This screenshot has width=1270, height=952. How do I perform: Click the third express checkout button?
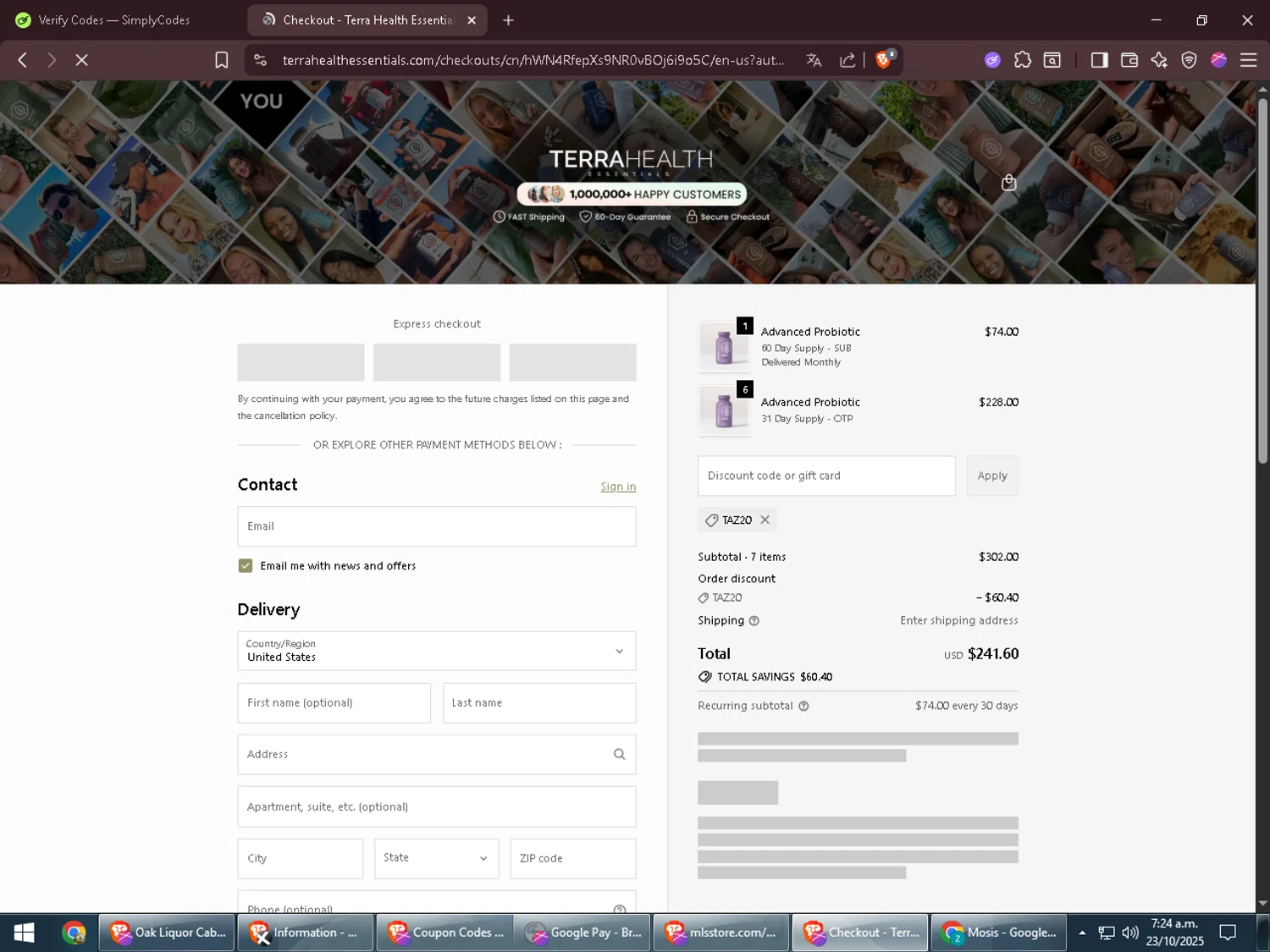tap(572, 362)
